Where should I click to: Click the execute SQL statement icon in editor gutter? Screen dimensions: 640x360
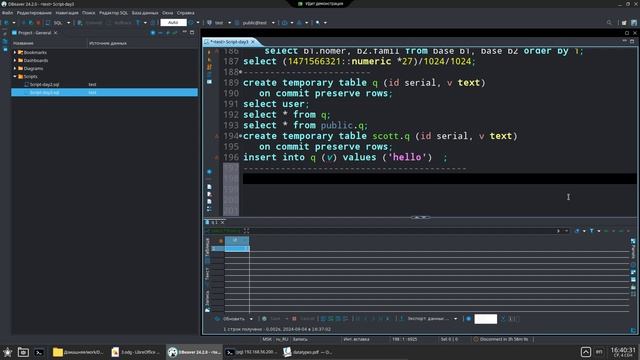tap(209, 52)
